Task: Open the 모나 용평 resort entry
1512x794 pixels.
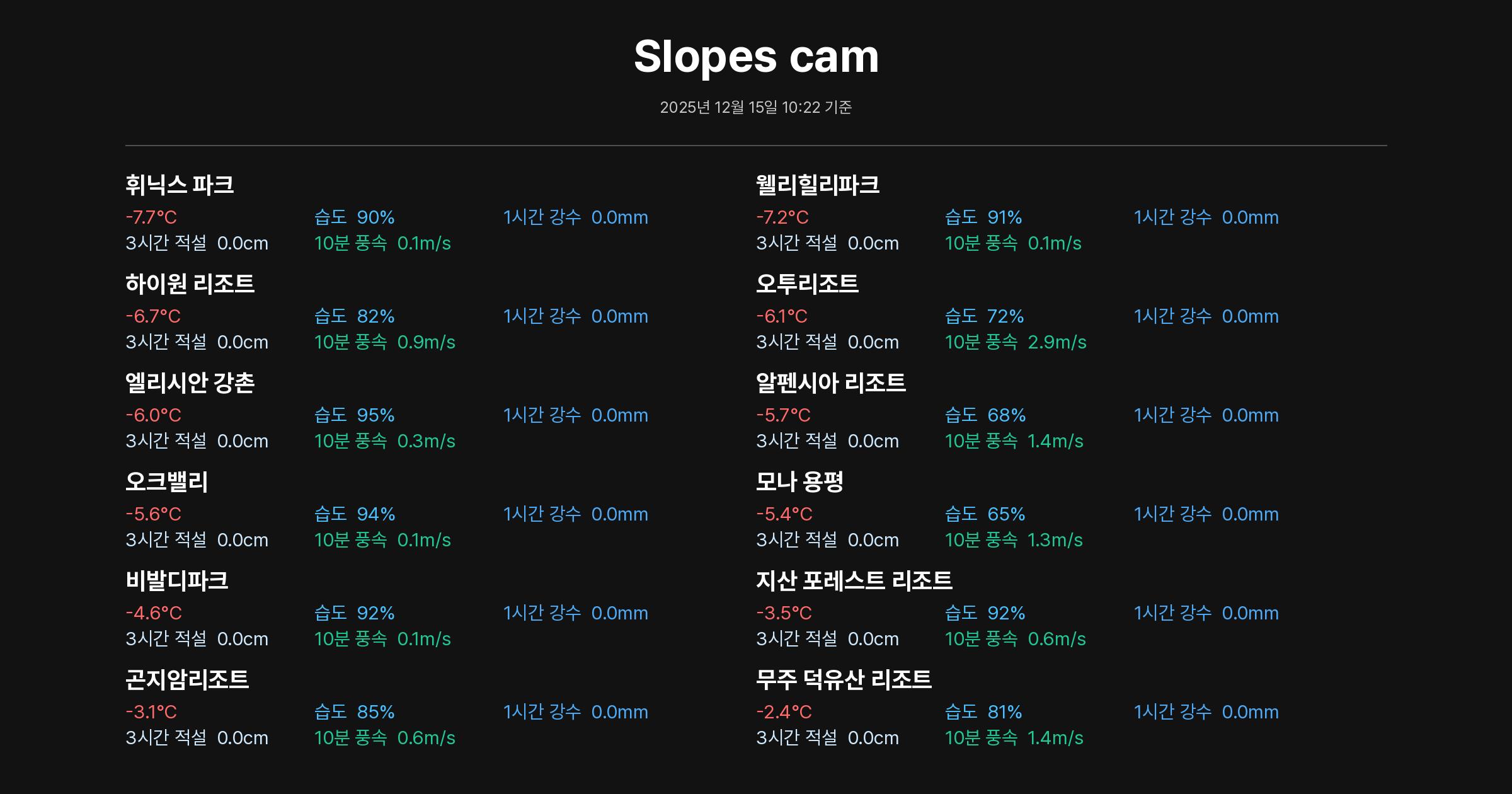Action: [799, 482]
